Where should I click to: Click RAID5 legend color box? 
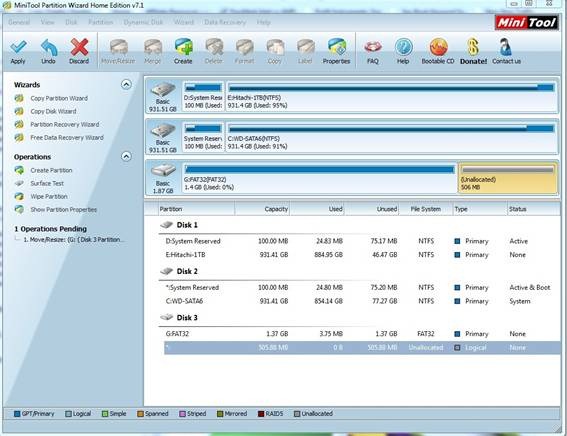click(261, 414)
